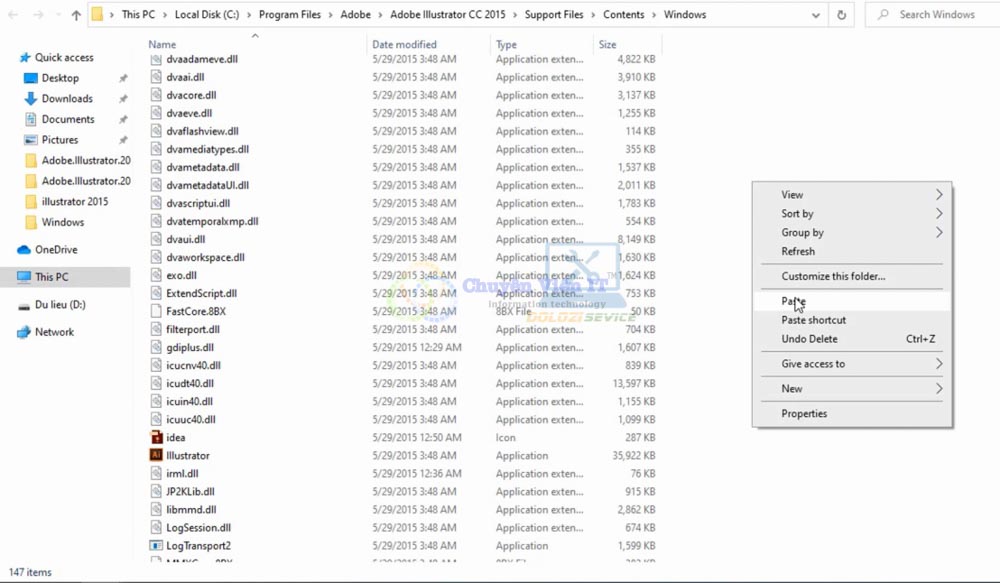
Task: Open Network in the sidebar
Action: pyautogui.click(x=54, y=332)
